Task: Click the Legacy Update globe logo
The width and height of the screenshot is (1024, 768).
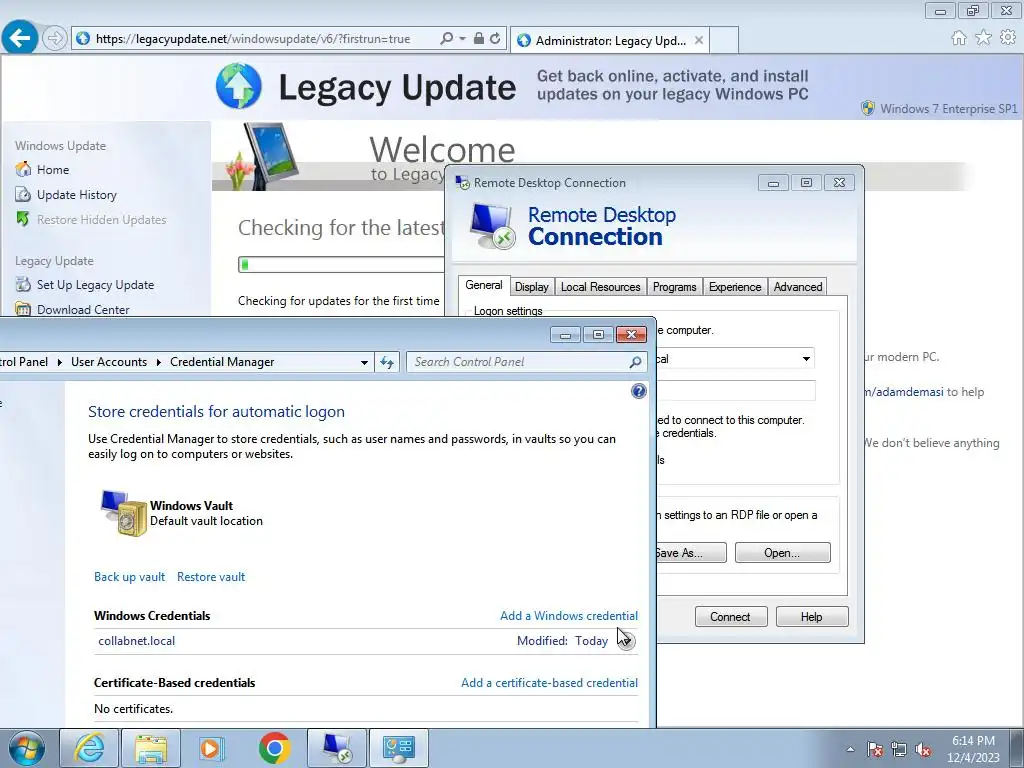Action: 238,86
